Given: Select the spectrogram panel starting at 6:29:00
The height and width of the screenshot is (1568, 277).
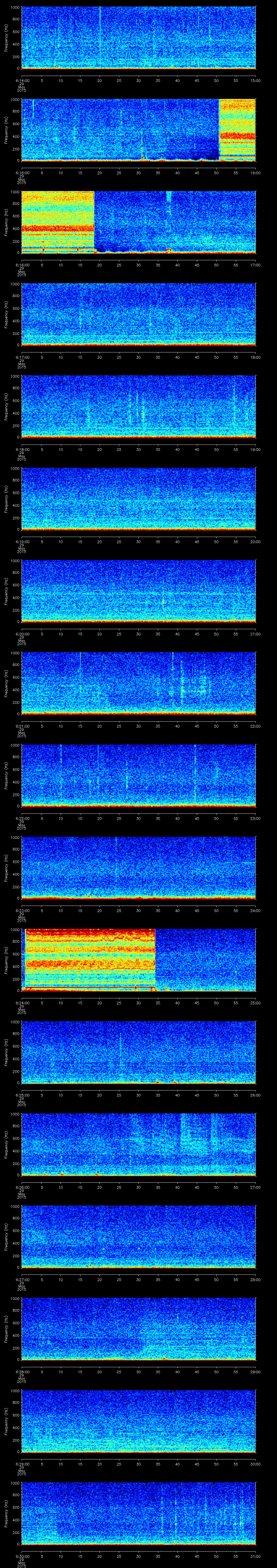Looking at the screenshot, I should coord(139,1421).
